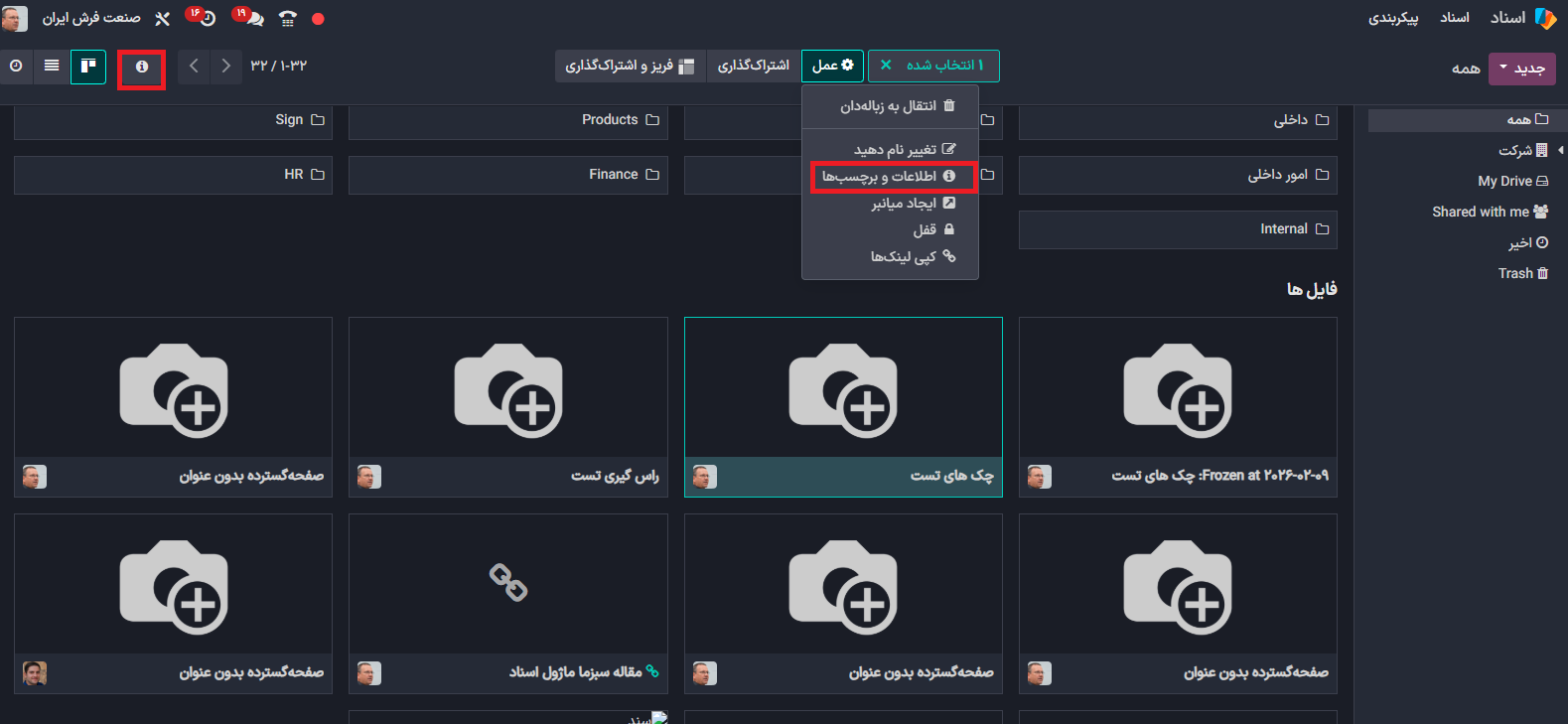The image size is (1568, 724).
Task: Click the VoIP phone icon
Action: click(288, 18)
